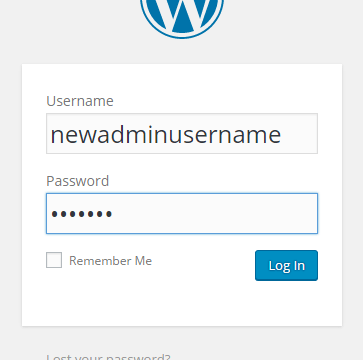The width and height of the screenshot is (363, 360).
Task: Click the Username label above the field
Action: click(x=80, y=101)
